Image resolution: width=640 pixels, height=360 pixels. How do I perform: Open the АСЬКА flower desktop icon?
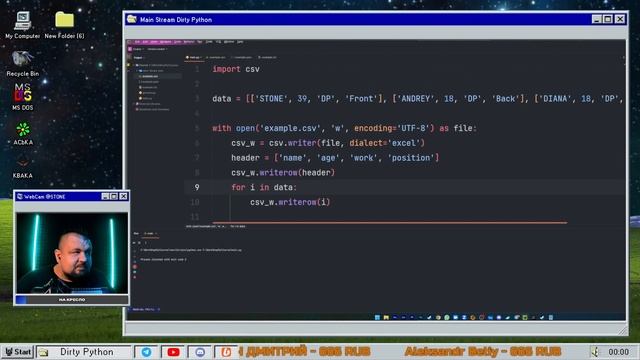coord(23,133)
